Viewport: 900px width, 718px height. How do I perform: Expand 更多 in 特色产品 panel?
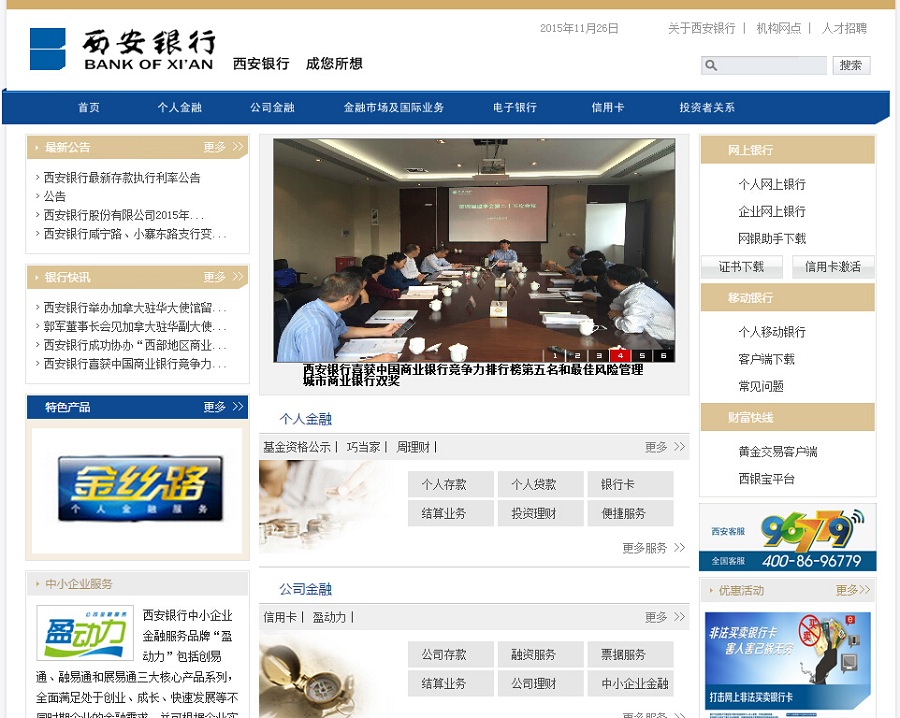coord(223,407)
